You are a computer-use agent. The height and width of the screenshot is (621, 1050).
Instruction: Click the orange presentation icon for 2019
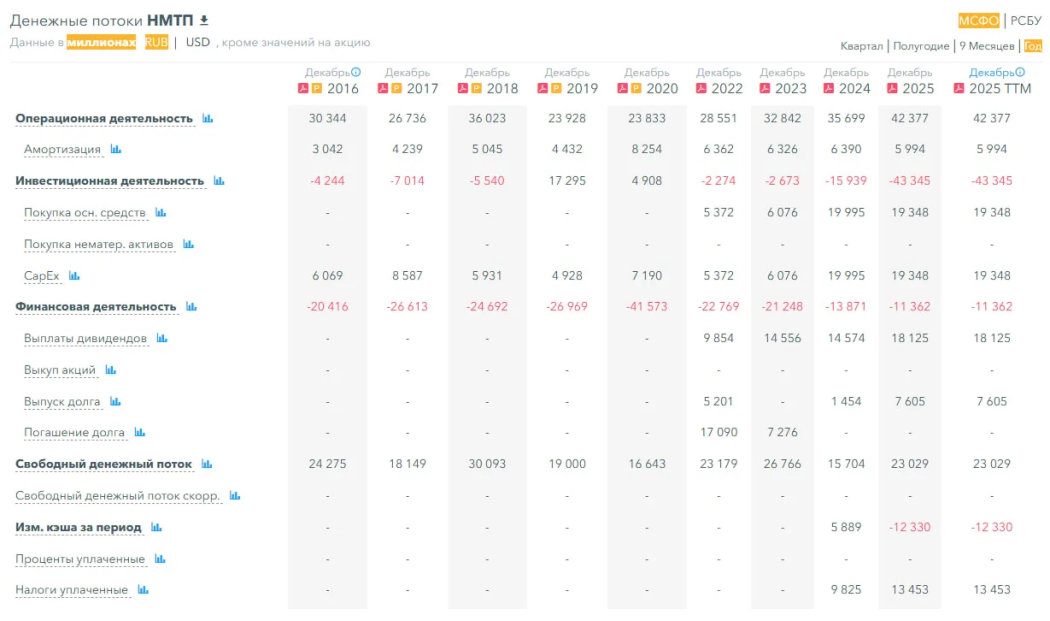point(556,89)
